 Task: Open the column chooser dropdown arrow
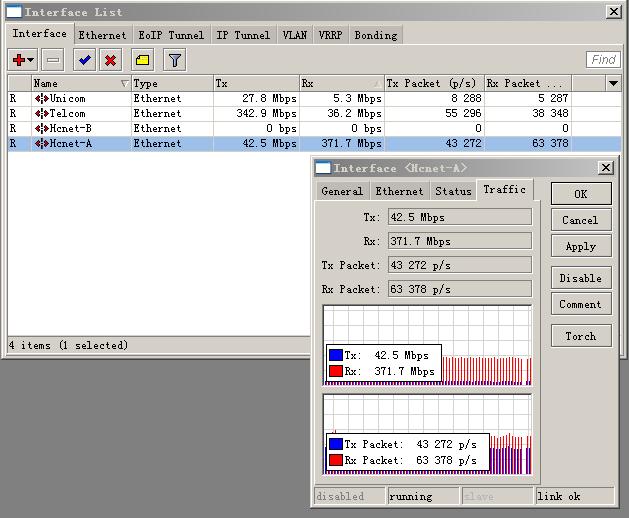click(613, 84)
